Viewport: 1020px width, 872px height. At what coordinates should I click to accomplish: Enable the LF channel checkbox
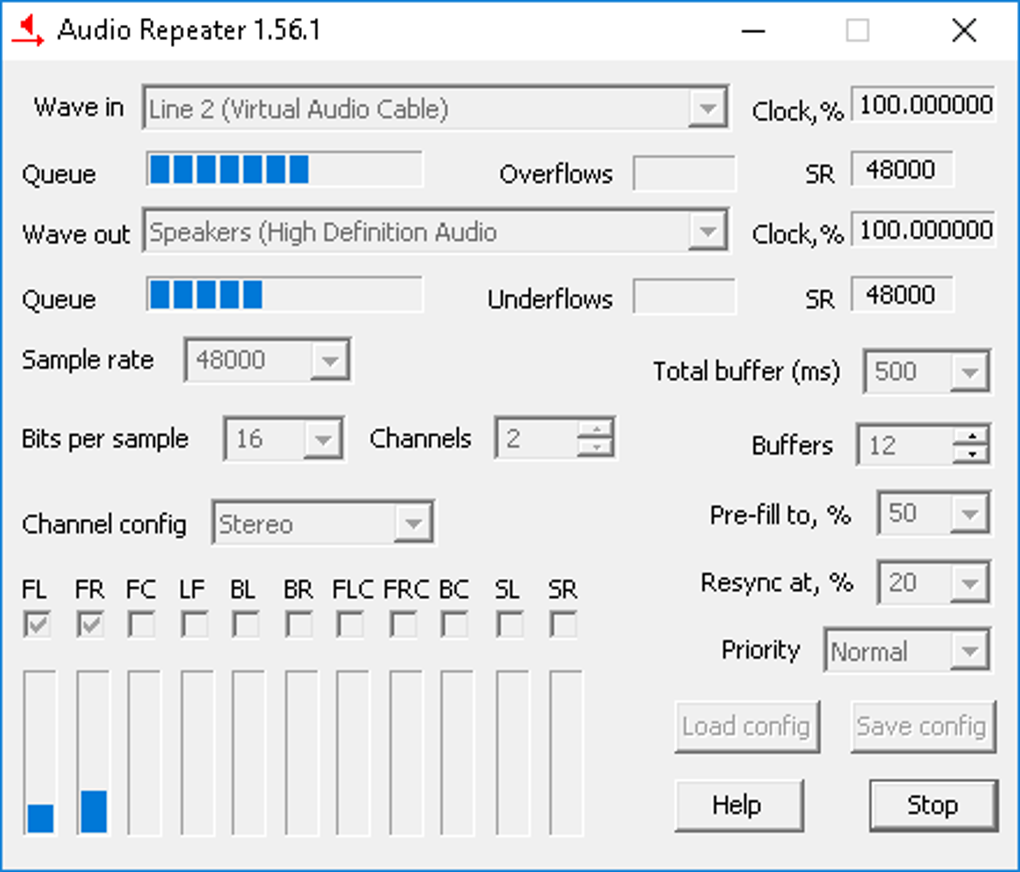click(x=194, y=625)
